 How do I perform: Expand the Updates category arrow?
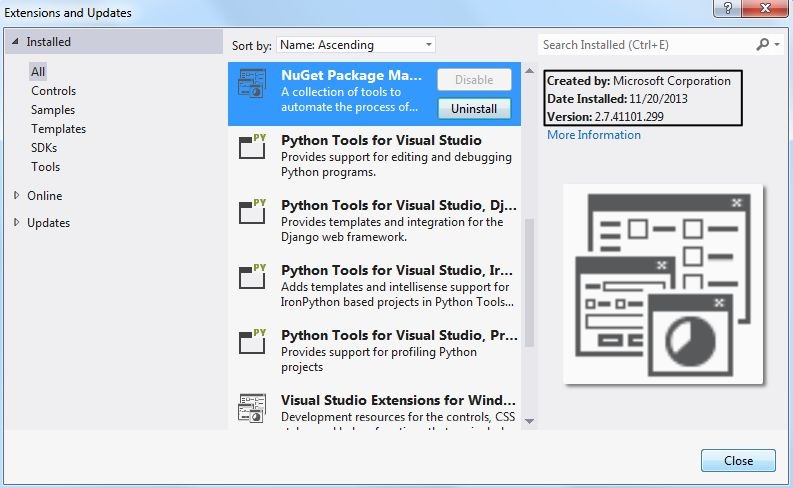16,222
